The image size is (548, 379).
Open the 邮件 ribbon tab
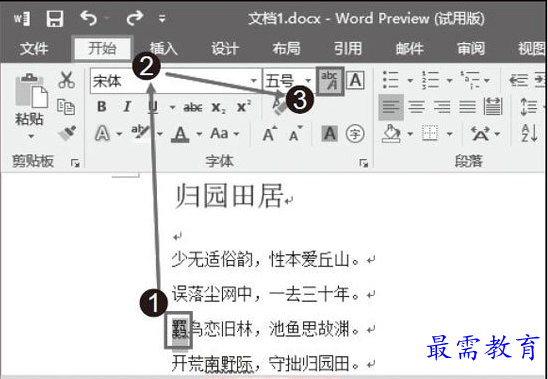[x=409, y=49]
